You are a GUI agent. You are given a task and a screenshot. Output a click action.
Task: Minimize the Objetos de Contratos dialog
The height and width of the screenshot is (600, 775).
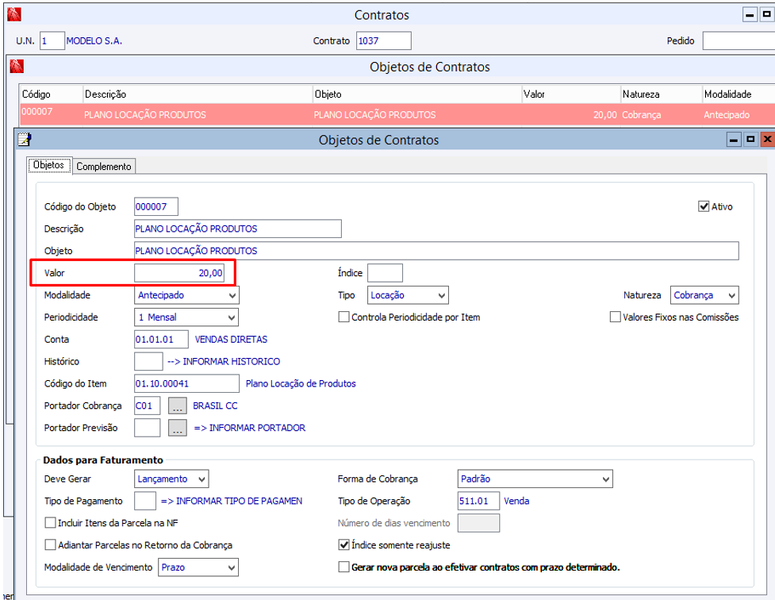(734, 140)
